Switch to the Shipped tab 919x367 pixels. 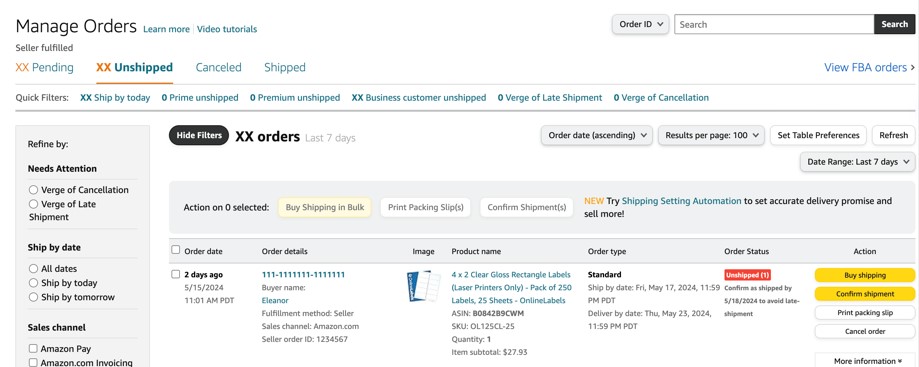point(285,67)
